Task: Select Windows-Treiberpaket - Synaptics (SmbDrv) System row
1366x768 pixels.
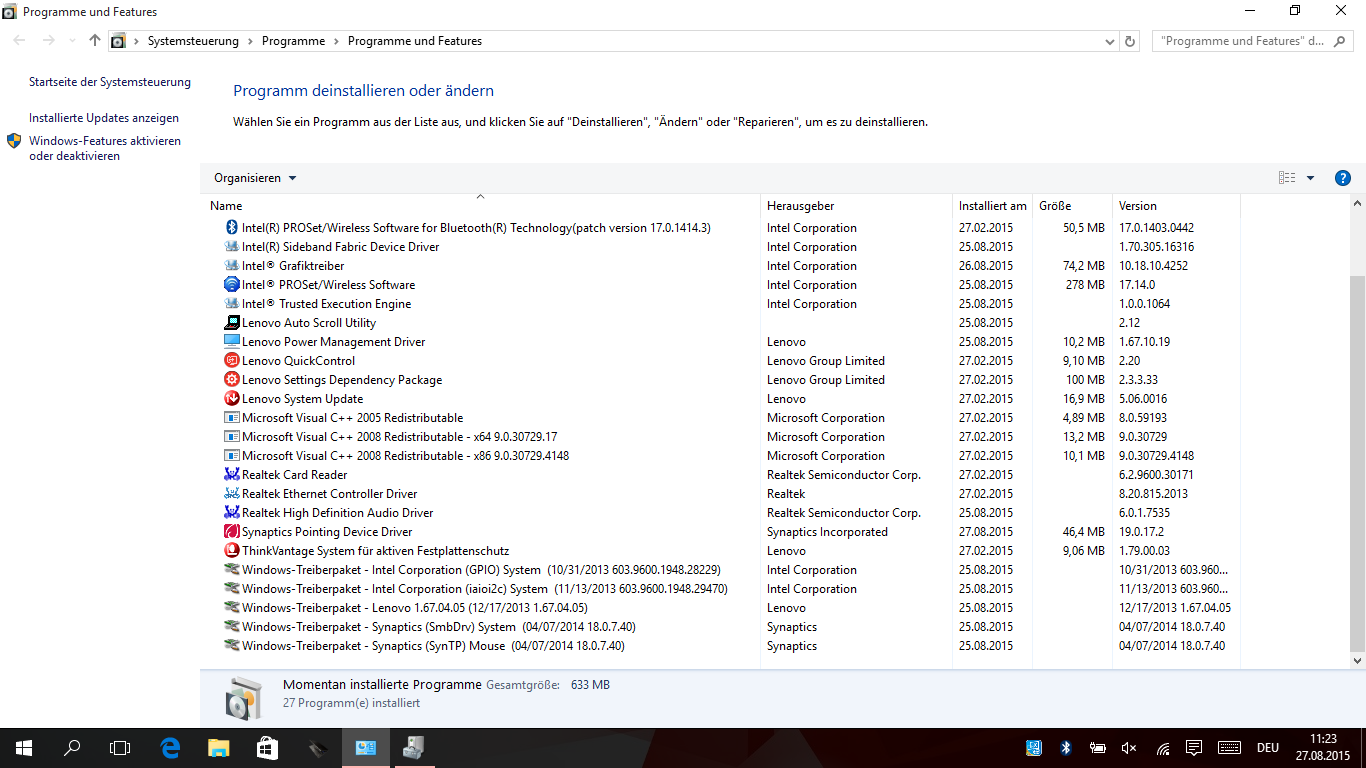Action: (722, 627)
